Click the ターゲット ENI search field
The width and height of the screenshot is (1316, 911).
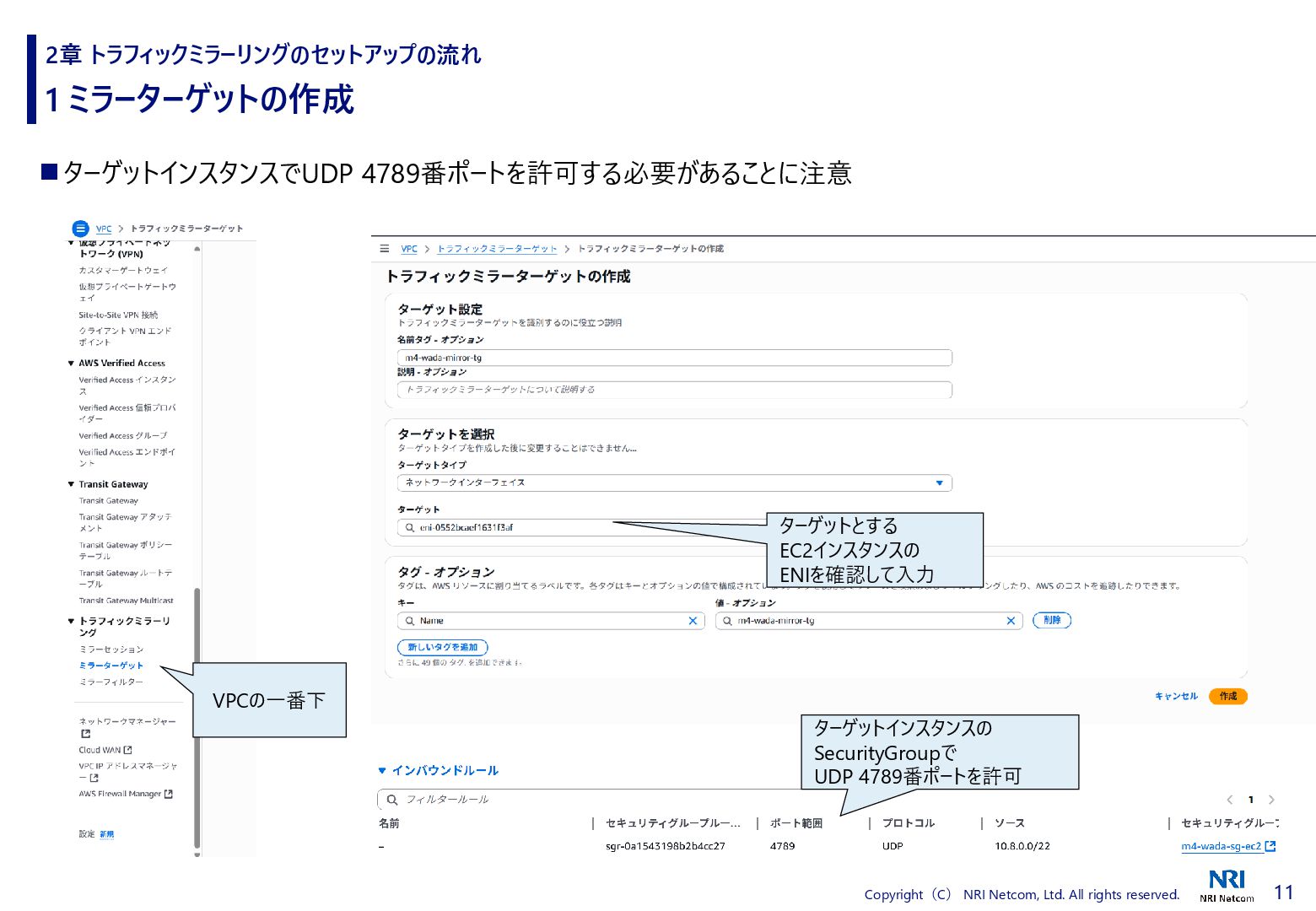tap(582, 528)
